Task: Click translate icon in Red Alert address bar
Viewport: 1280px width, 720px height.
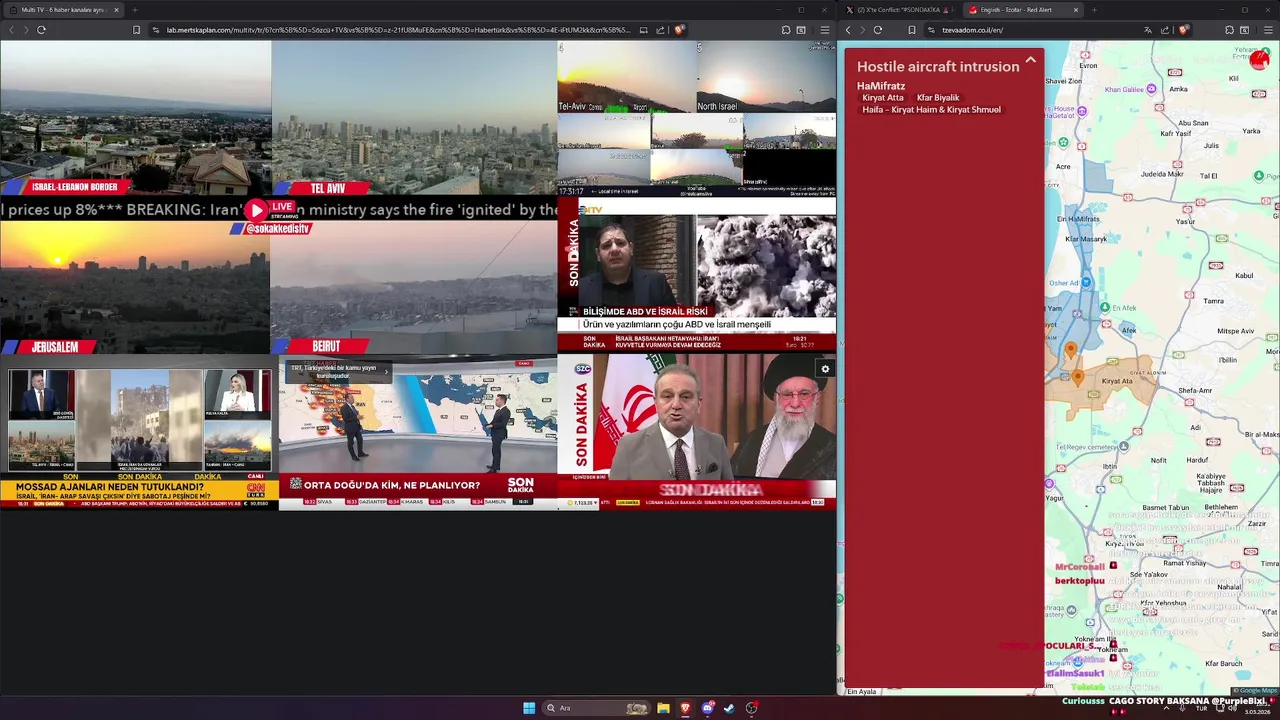Action: [x=1147, y=30]
